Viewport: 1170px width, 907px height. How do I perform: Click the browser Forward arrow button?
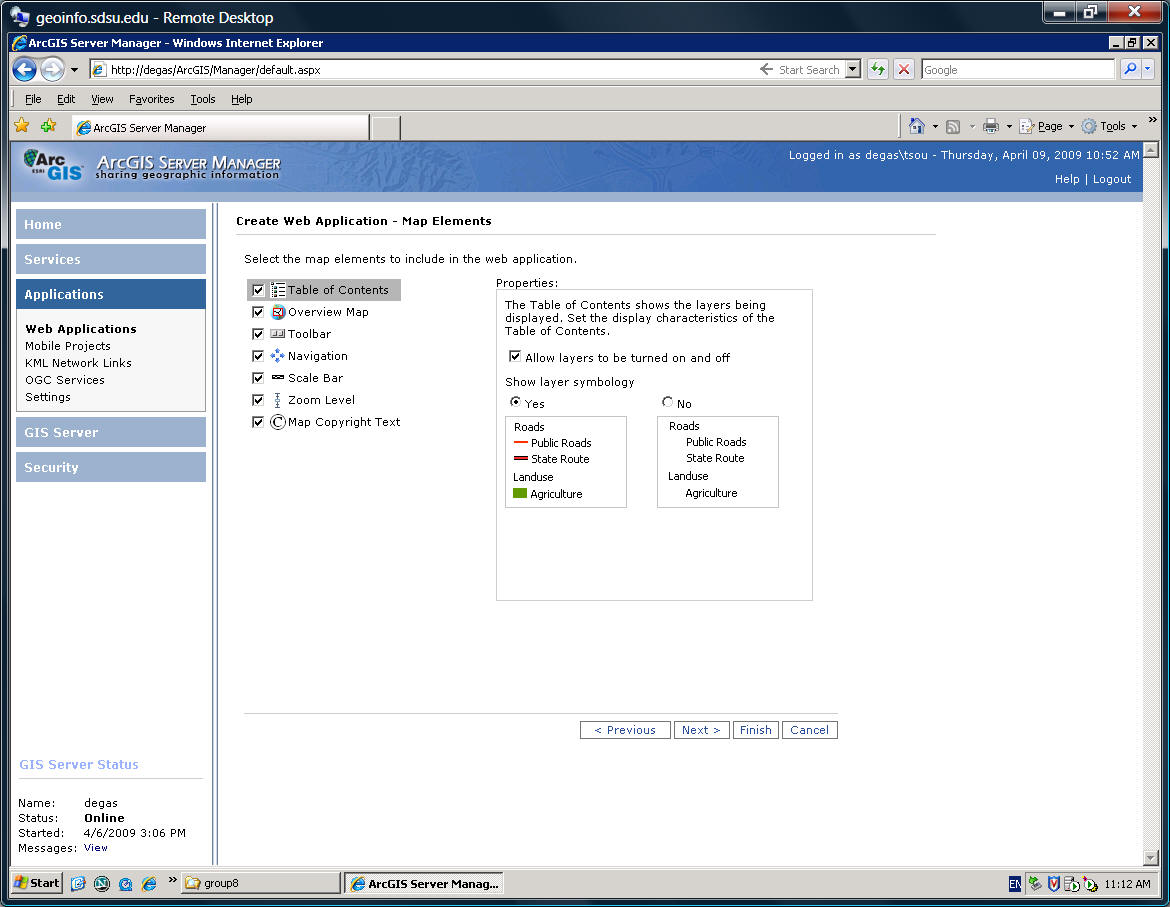click(52, 70)
